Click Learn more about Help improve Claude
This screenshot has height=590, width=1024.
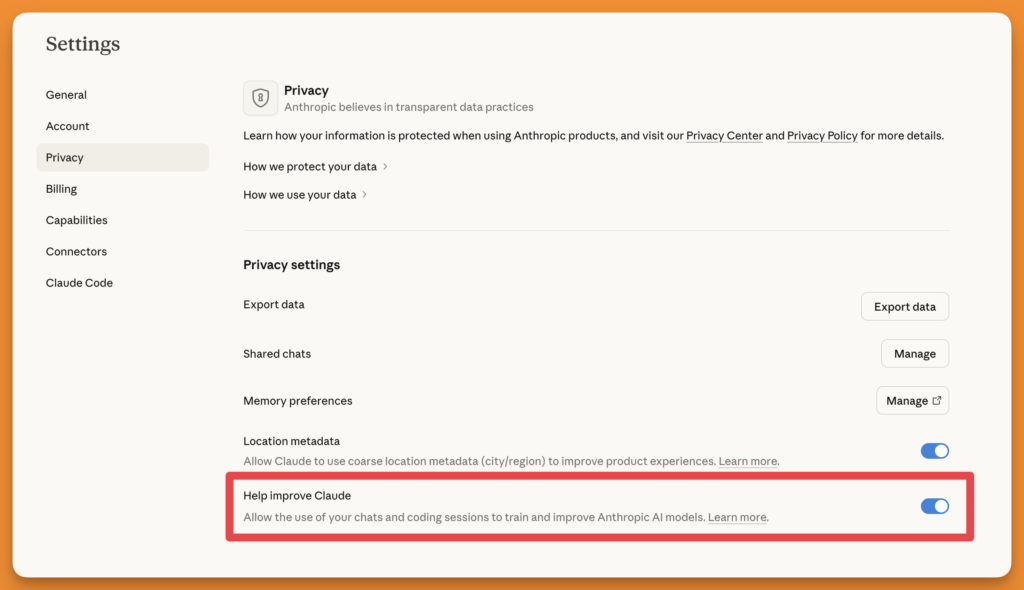tap(737, 517)
